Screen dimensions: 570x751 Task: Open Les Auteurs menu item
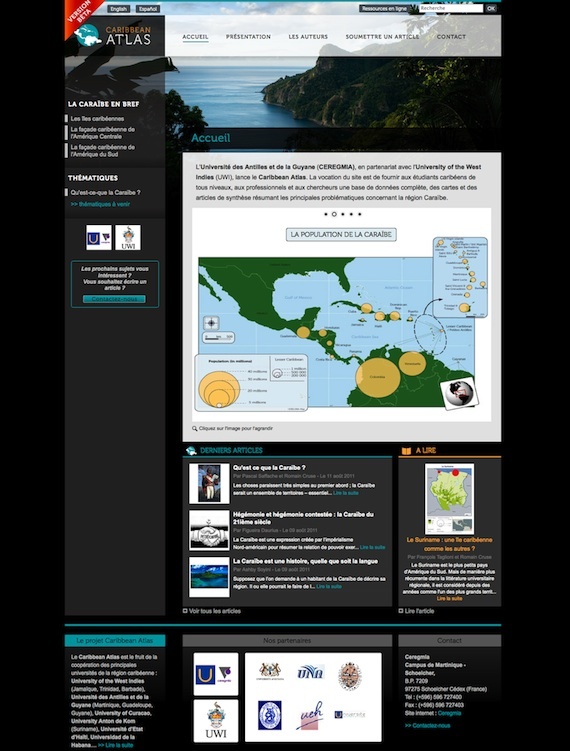point(308,36)
